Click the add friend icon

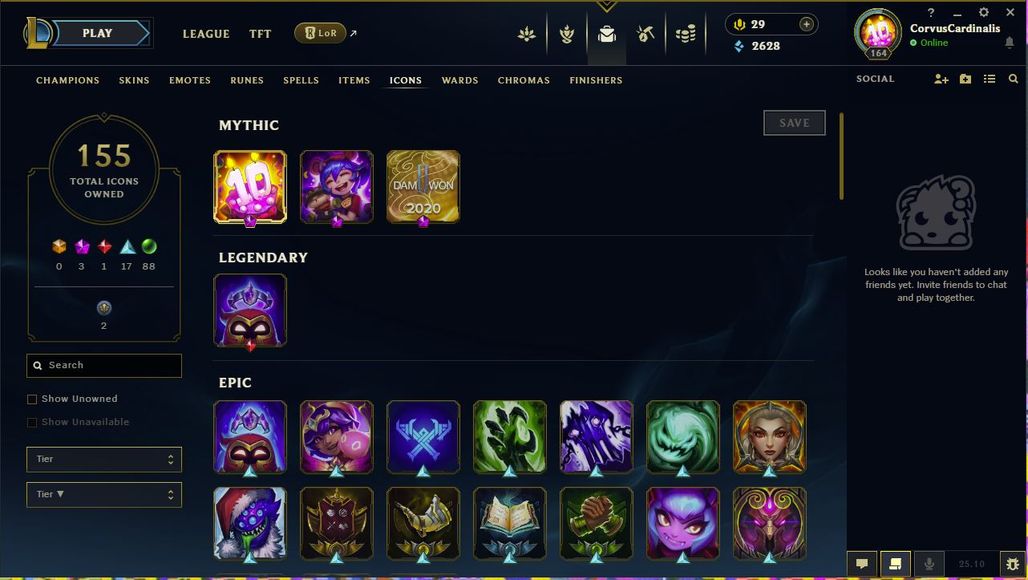[941, 79]
